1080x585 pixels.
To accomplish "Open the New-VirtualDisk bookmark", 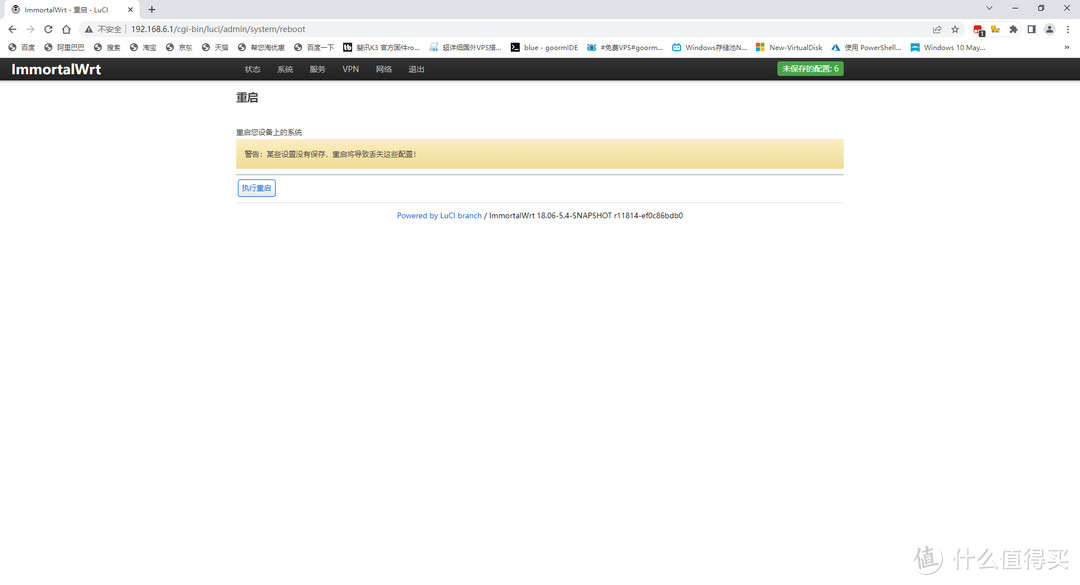I will (x=789, y=47).
